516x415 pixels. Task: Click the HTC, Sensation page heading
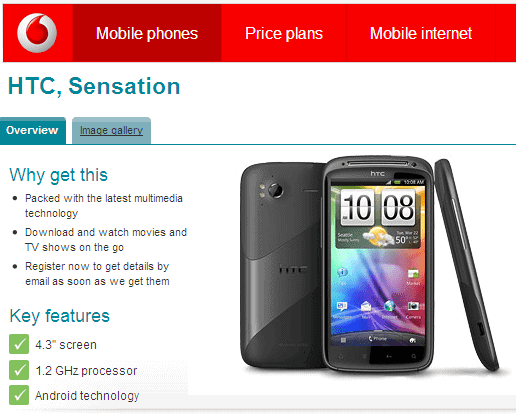click(94, 86)
